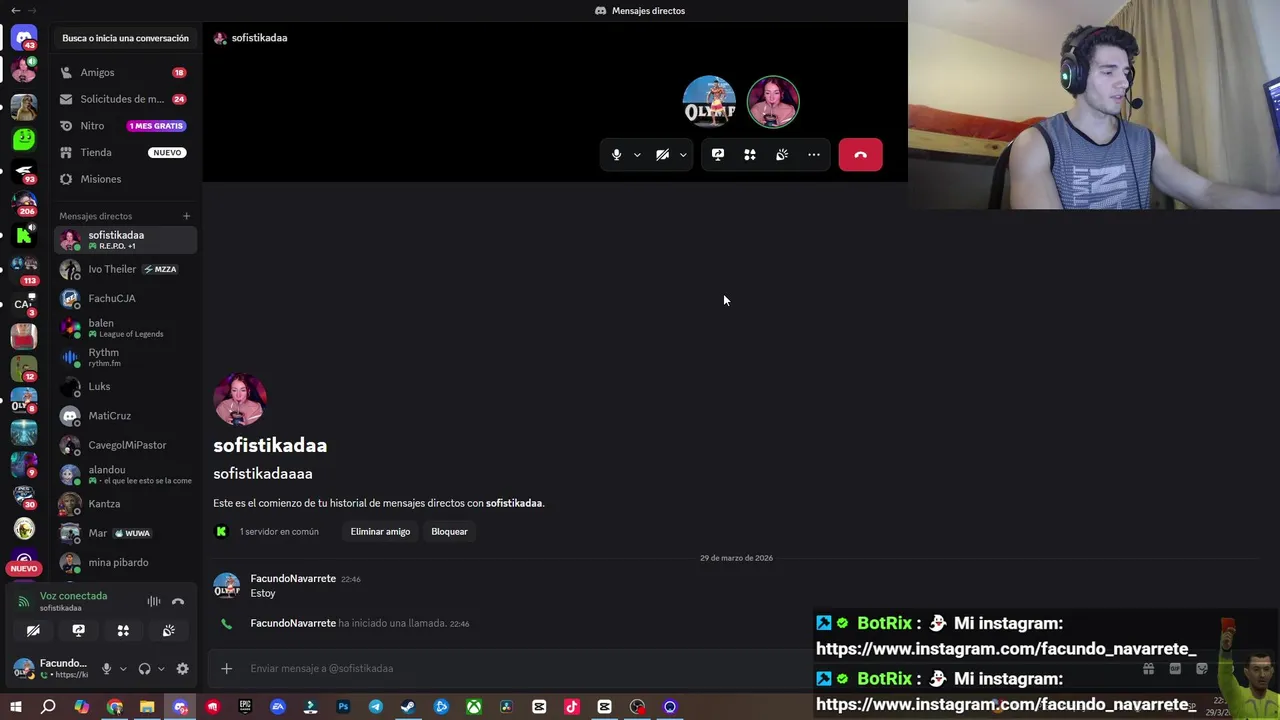Click message attachment plus button
1280x720 pixels.
227,668
